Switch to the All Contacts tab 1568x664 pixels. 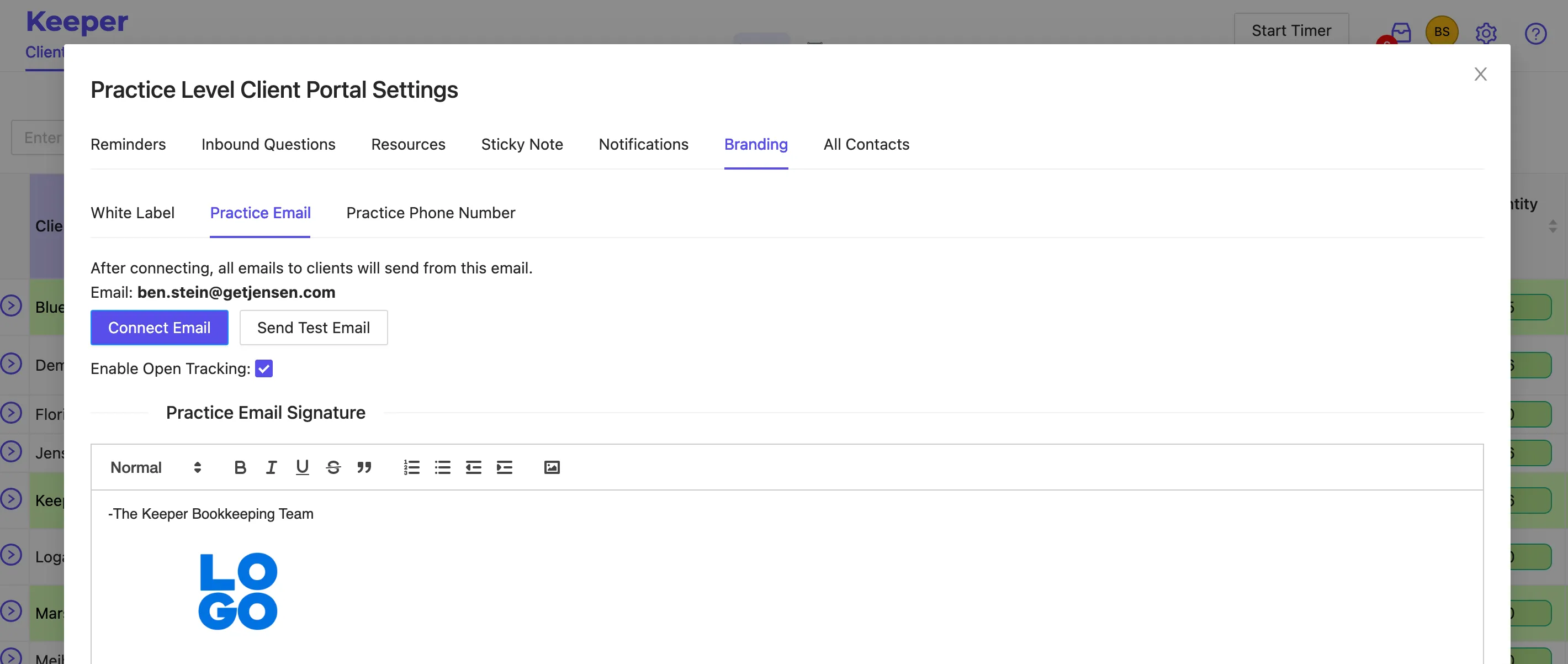[x=866, y=144]
